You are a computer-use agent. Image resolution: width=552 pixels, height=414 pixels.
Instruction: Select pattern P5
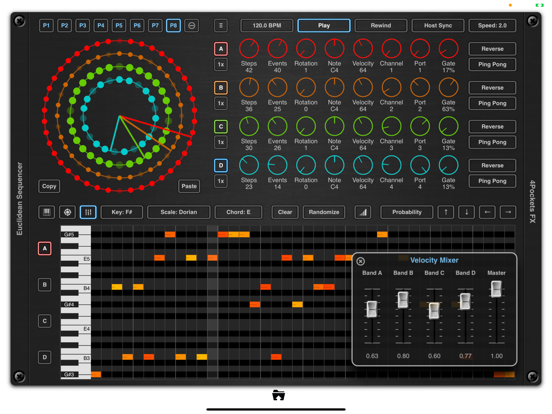coord(119,25)
